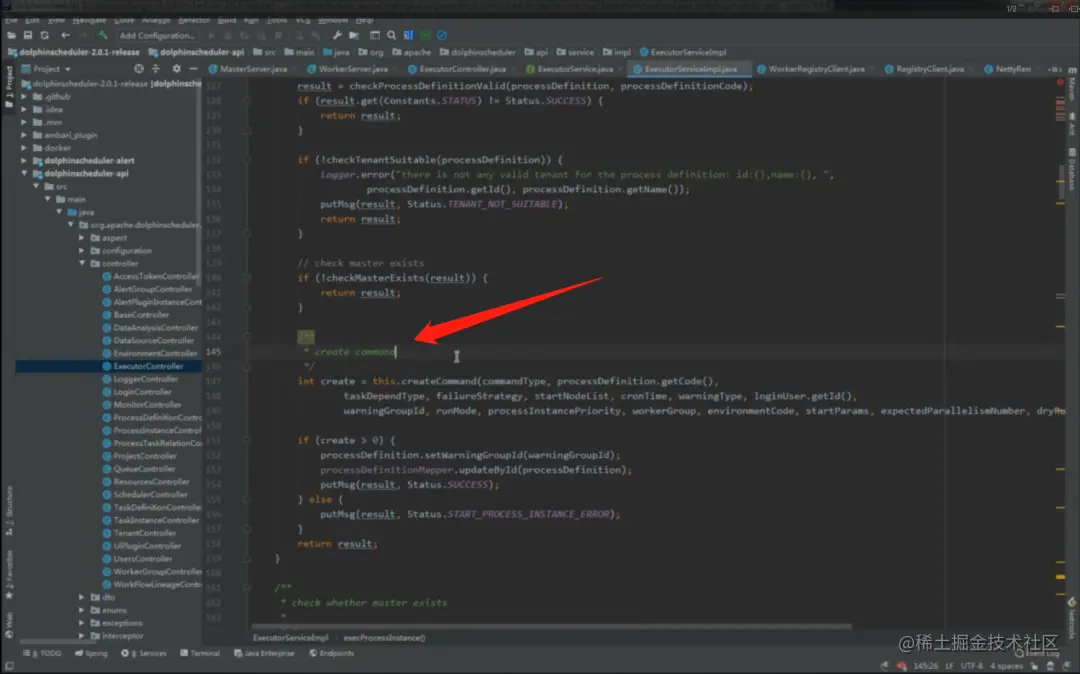Image resolution: width=1080 pixels, height=674 pixels.
Task: Expand the docker folder
Action: tap(25, 148)
